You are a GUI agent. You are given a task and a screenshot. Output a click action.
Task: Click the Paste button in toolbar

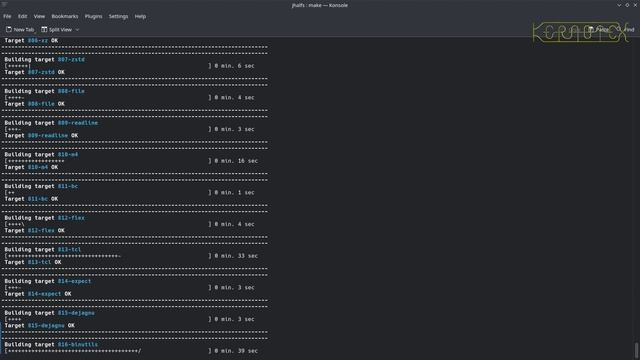[598, 29]
